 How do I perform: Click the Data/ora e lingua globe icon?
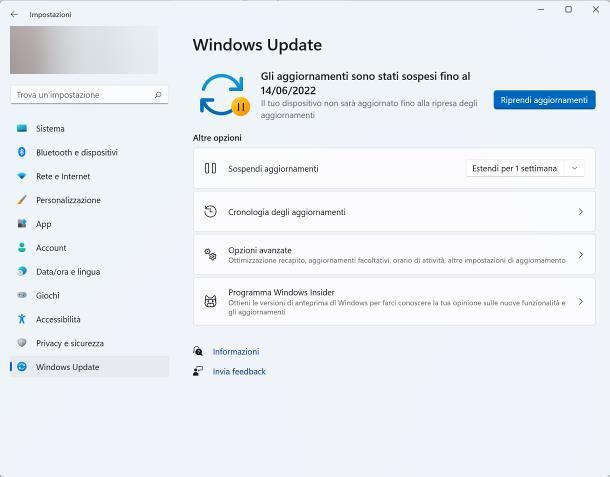pos(22,271)
